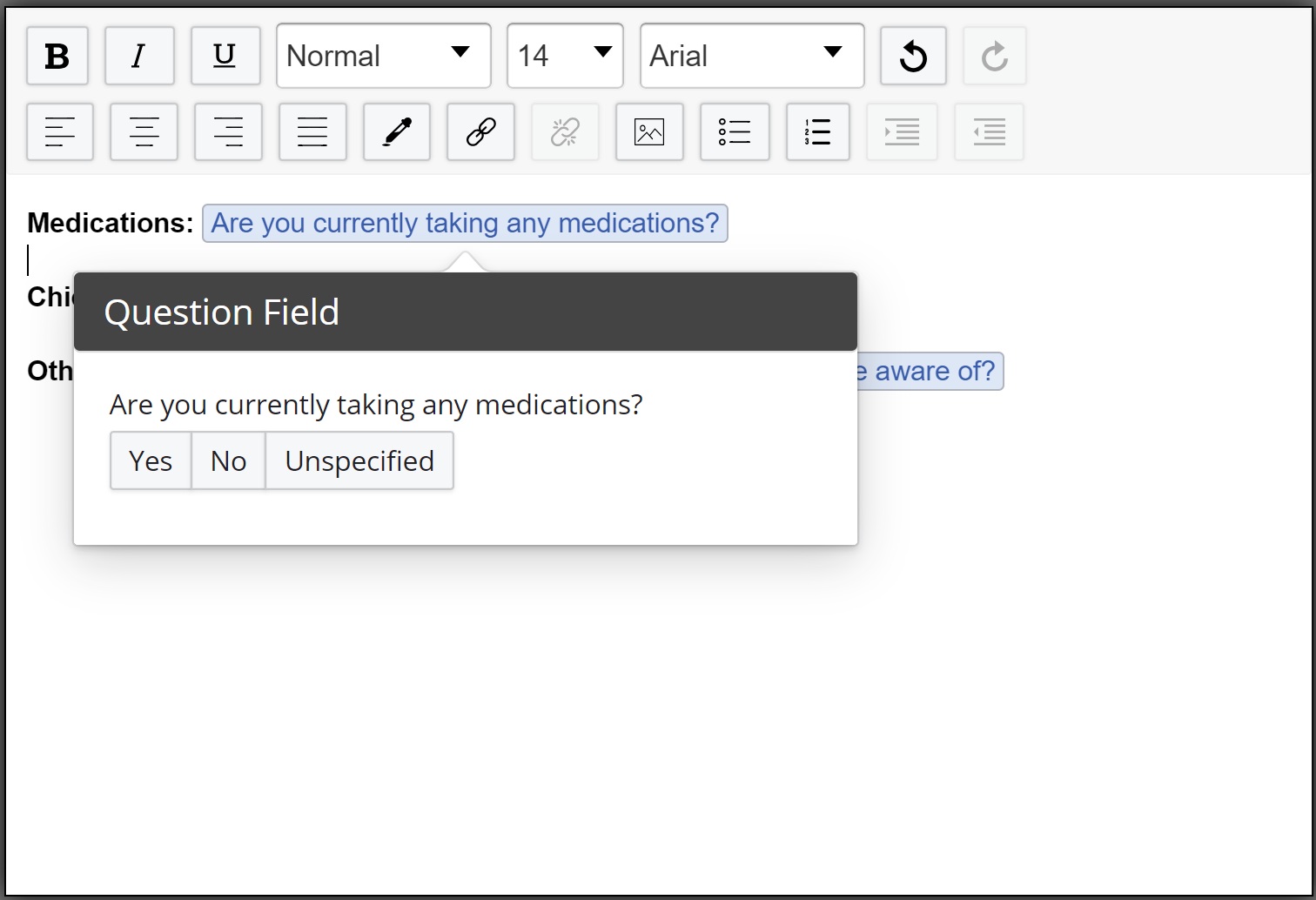This screenshot has width=1316, height=900.
Task: Open the font family dropdown showing Arial
Action: pos(750,56)
